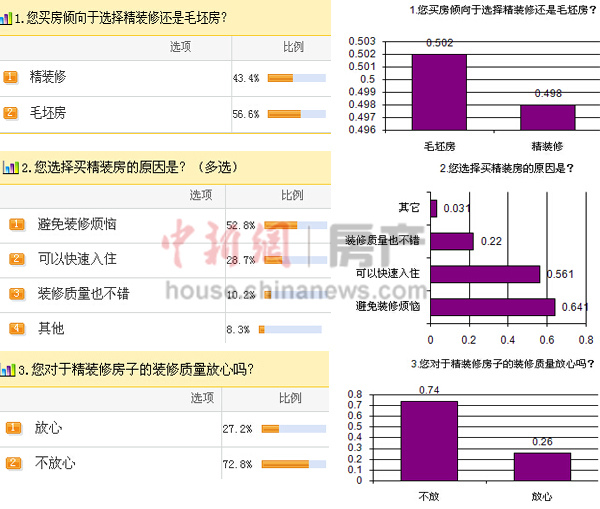This screenshot has width=600, height=509.
Task: Click orange number 2 badge next to 不放心
Action: coord(13,463)
